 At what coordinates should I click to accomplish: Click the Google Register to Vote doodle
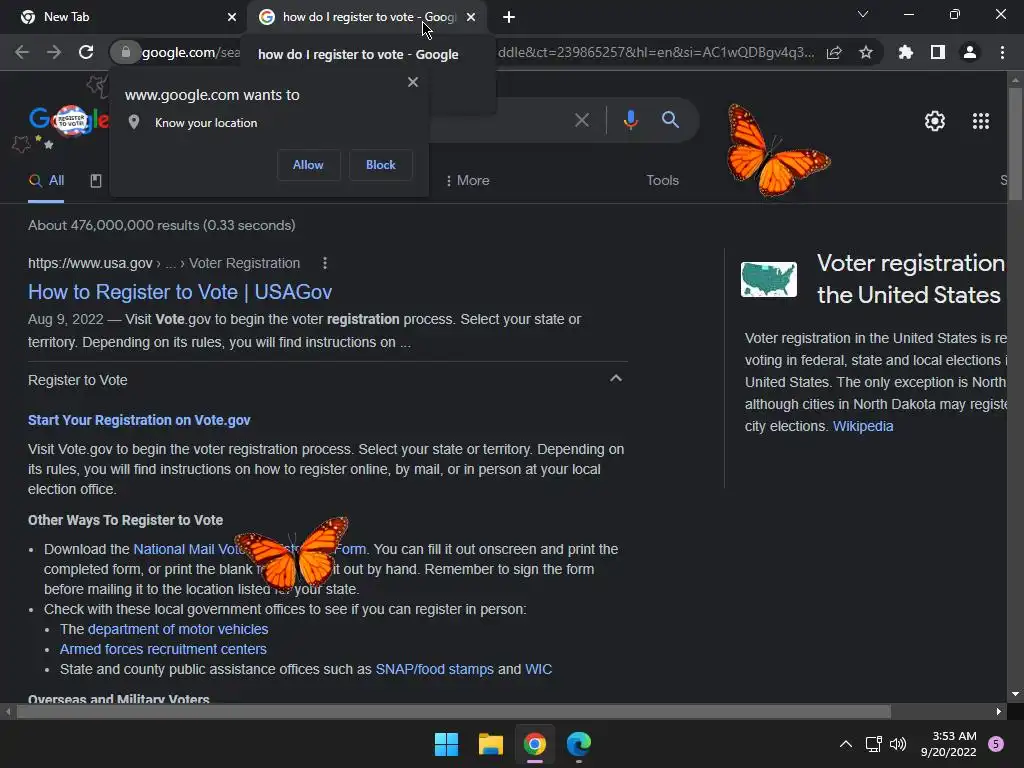tap(67, 121)
